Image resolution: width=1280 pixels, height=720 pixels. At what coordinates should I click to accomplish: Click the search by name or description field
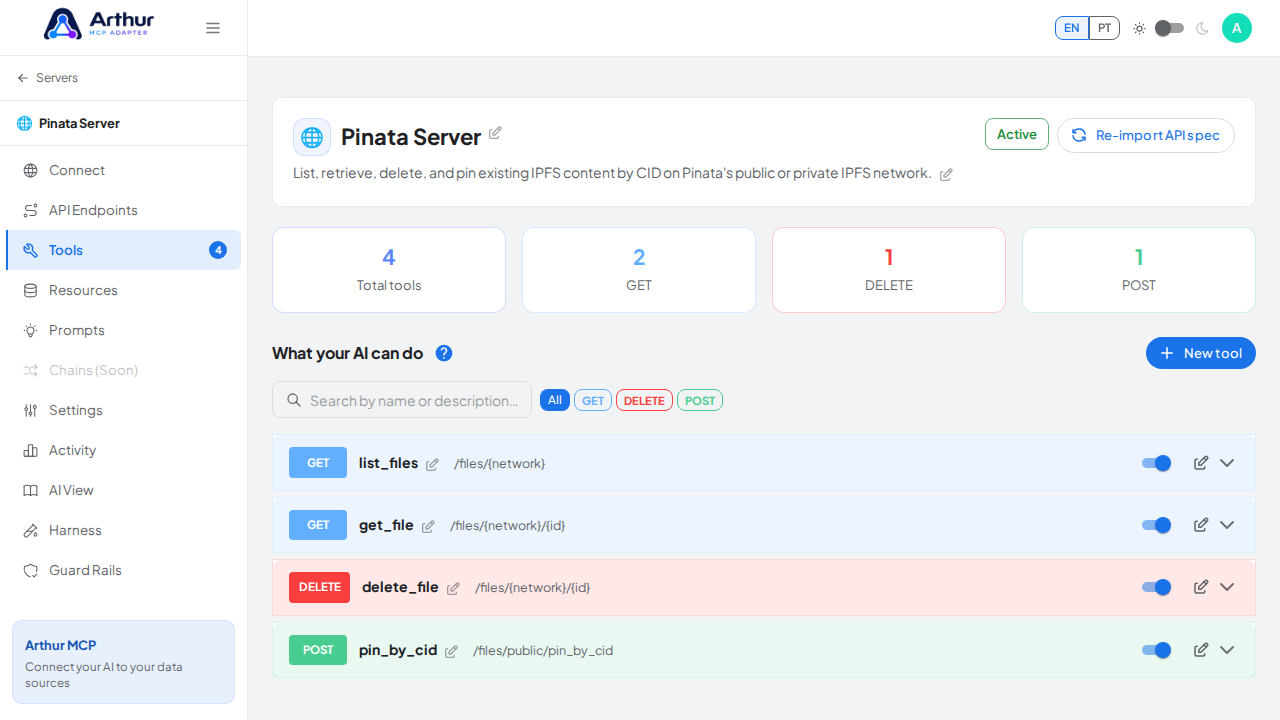pos(402,400)
